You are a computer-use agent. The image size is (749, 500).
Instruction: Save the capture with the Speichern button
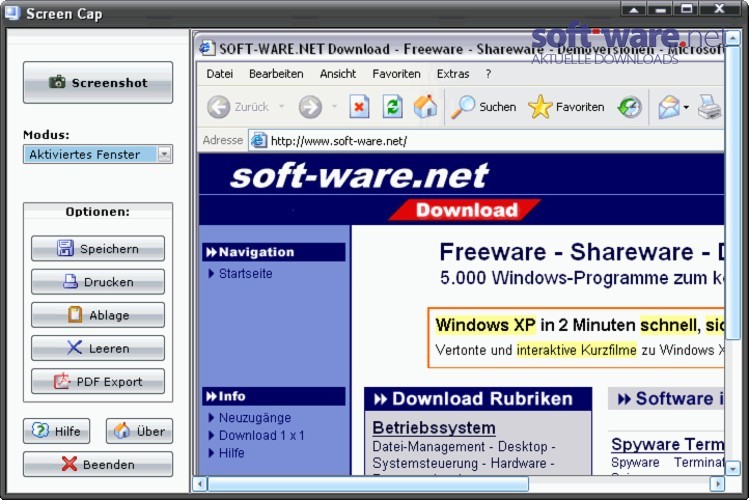pyautogui.click(x=98, y=248)
